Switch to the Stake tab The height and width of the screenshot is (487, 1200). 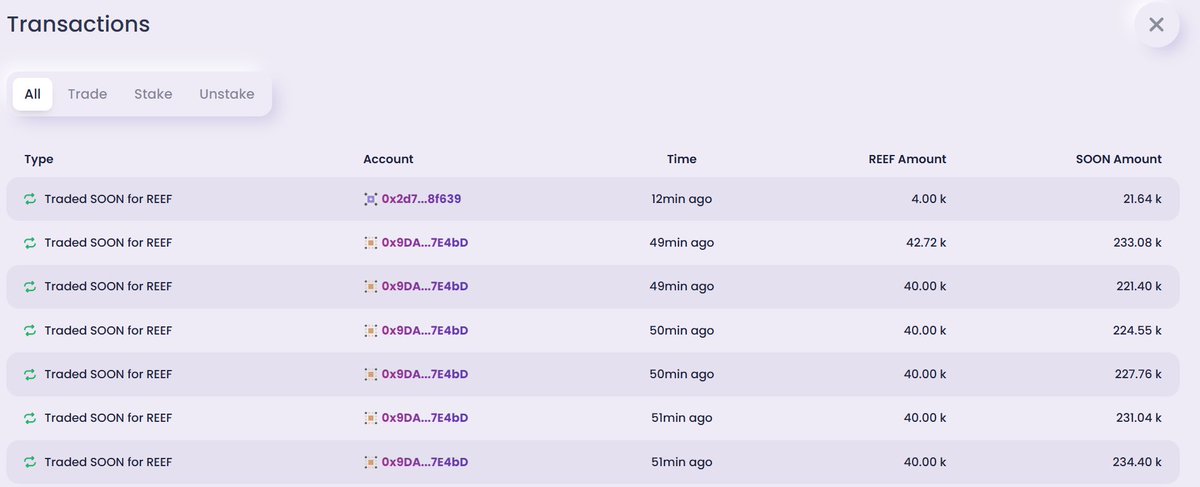click(x=153, y=94)
